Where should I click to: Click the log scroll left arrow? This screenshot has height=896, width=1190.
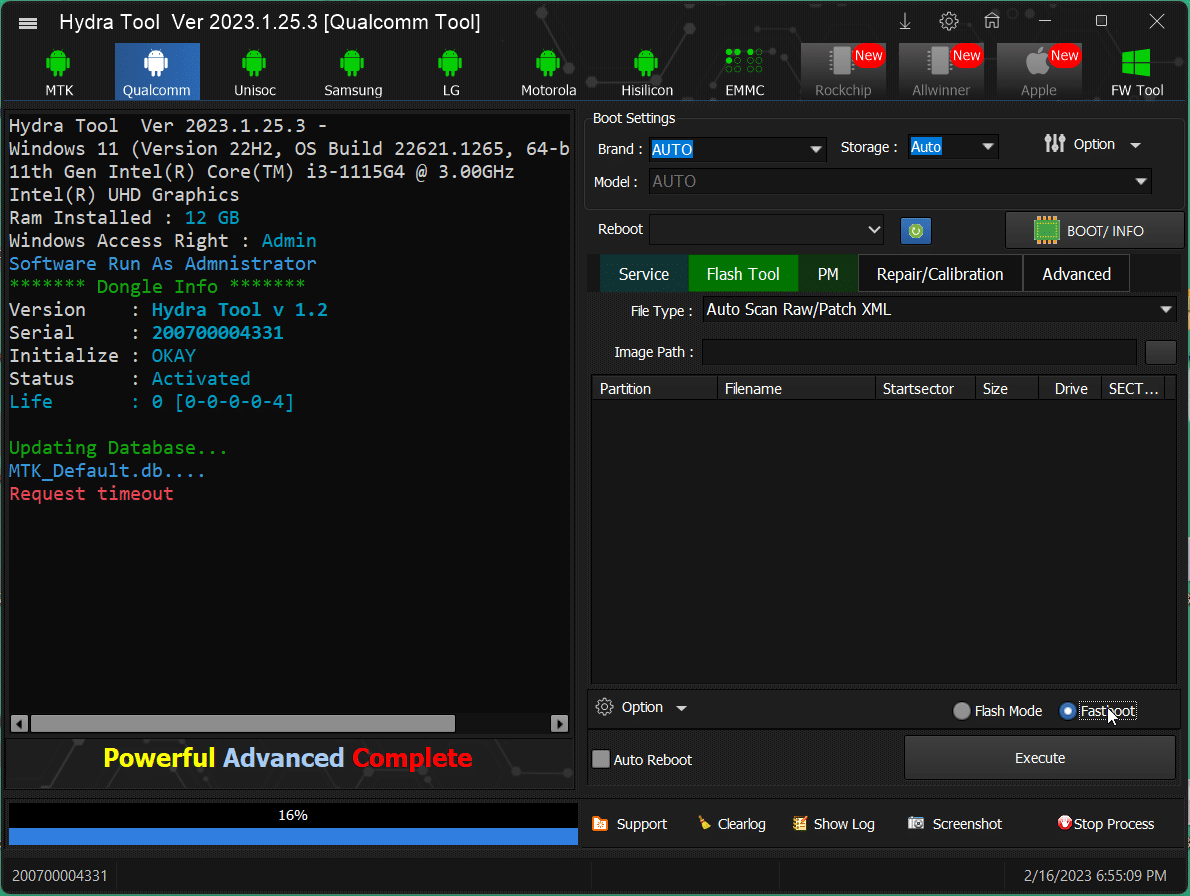point(20,724)
